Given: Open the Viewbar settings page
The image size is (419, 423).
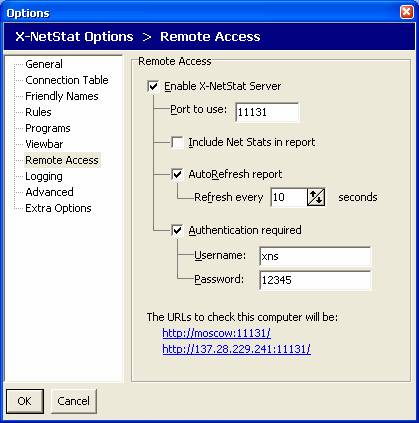Looking at the screenshot, I should (44, 144).
